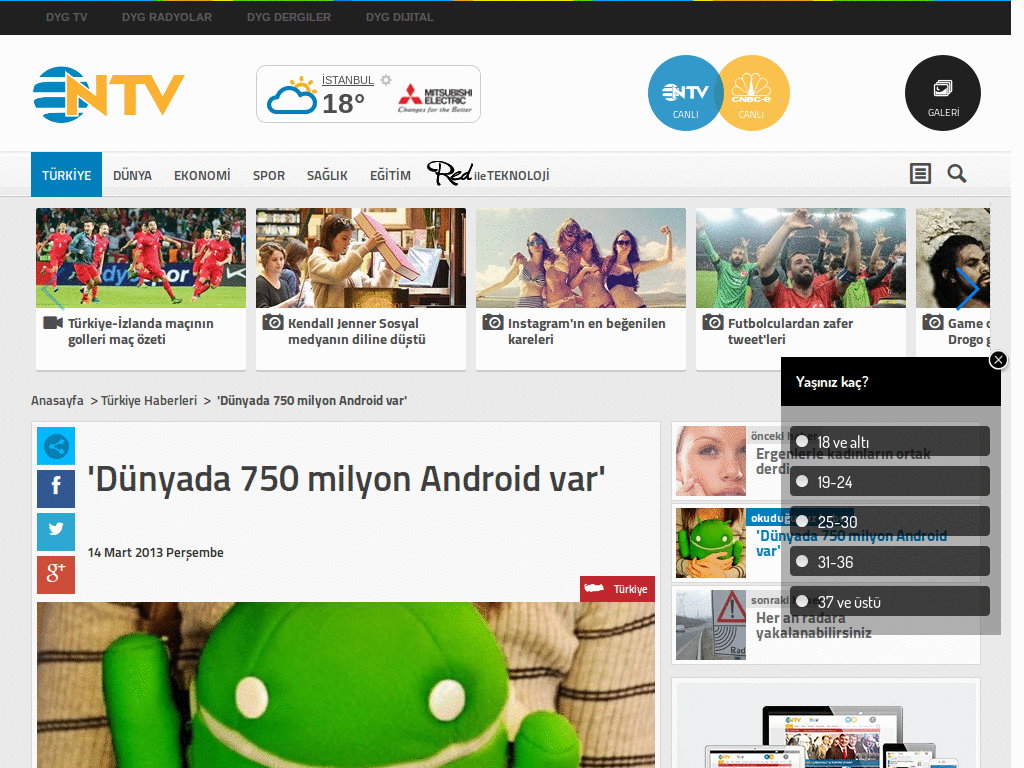1024x768 pixels.
Task: Click the '18°' temperature reading
Action: (344, 103)
